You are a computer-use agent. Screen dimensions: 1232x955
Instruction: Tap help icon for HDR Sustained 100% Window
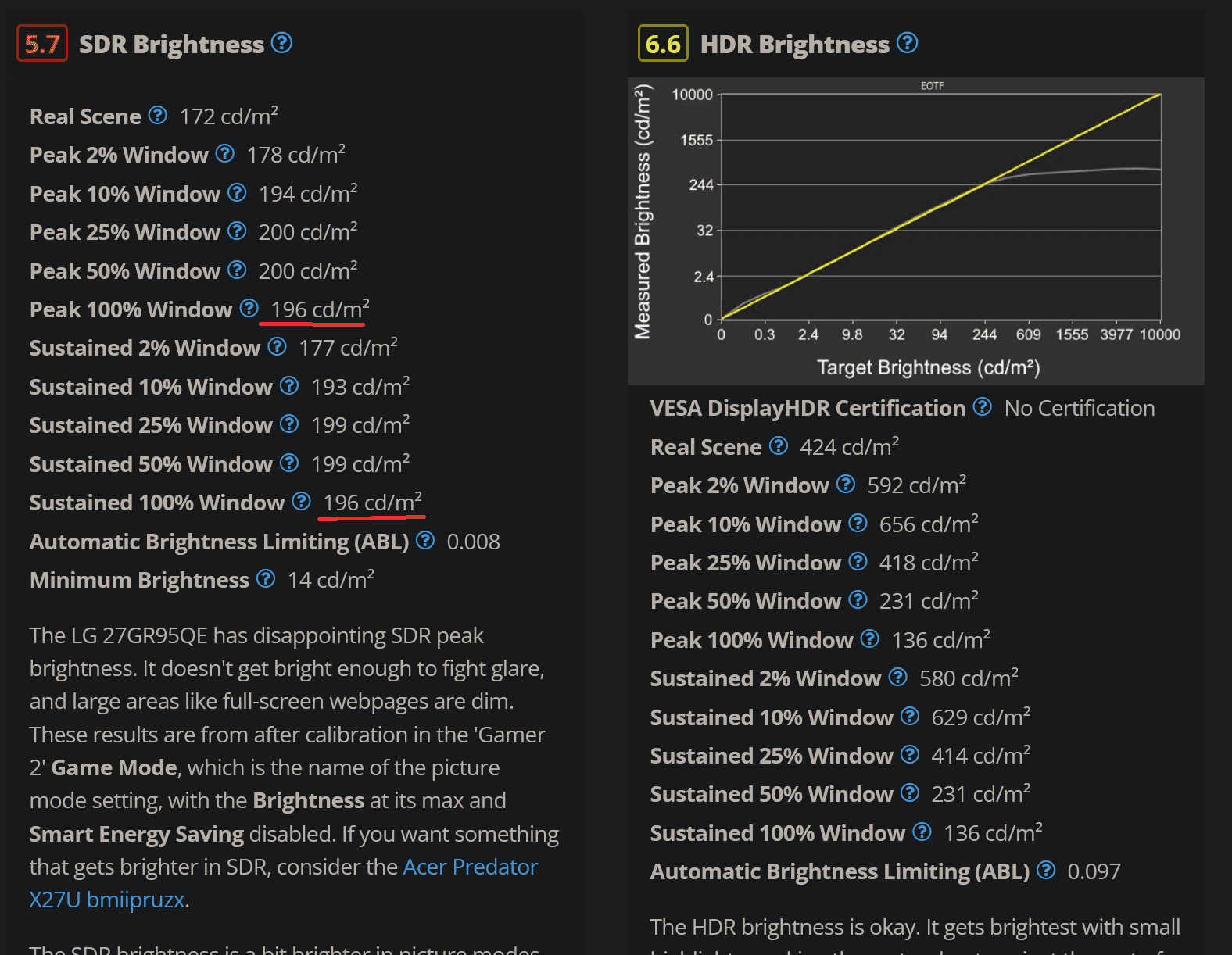922,832
